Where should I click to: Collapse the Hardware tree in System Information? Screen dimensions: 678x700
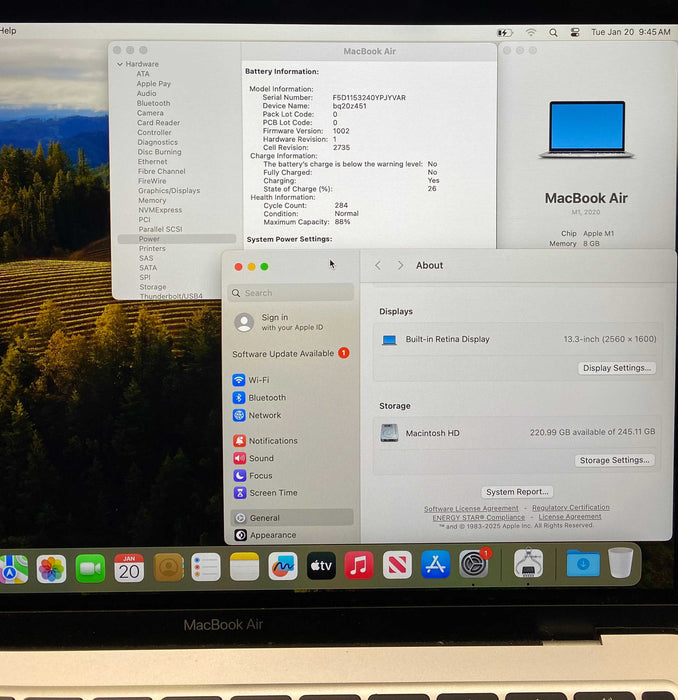click(120, 64)
